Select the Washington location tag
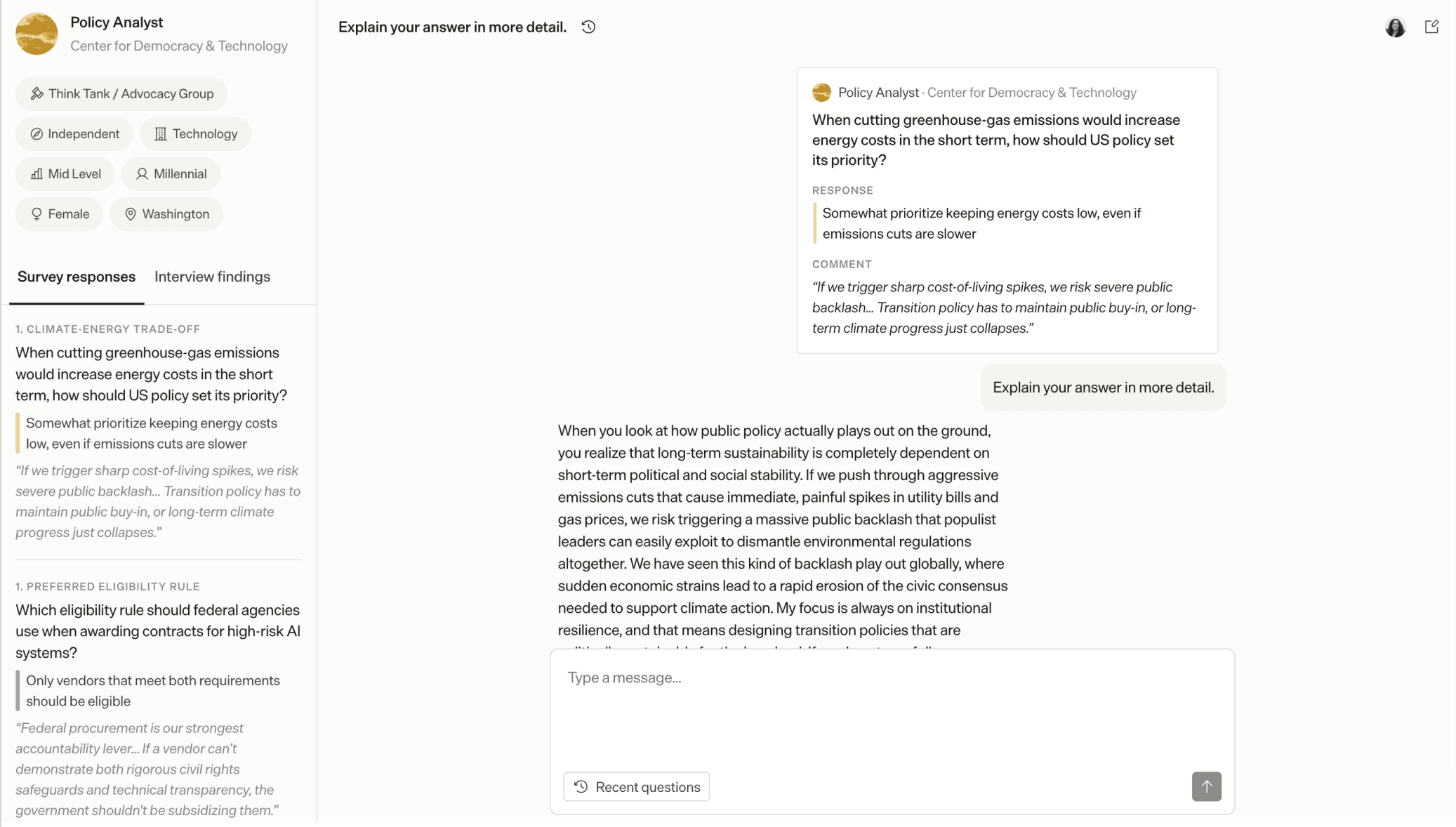Screen dimensions: 1456x827 166,213
